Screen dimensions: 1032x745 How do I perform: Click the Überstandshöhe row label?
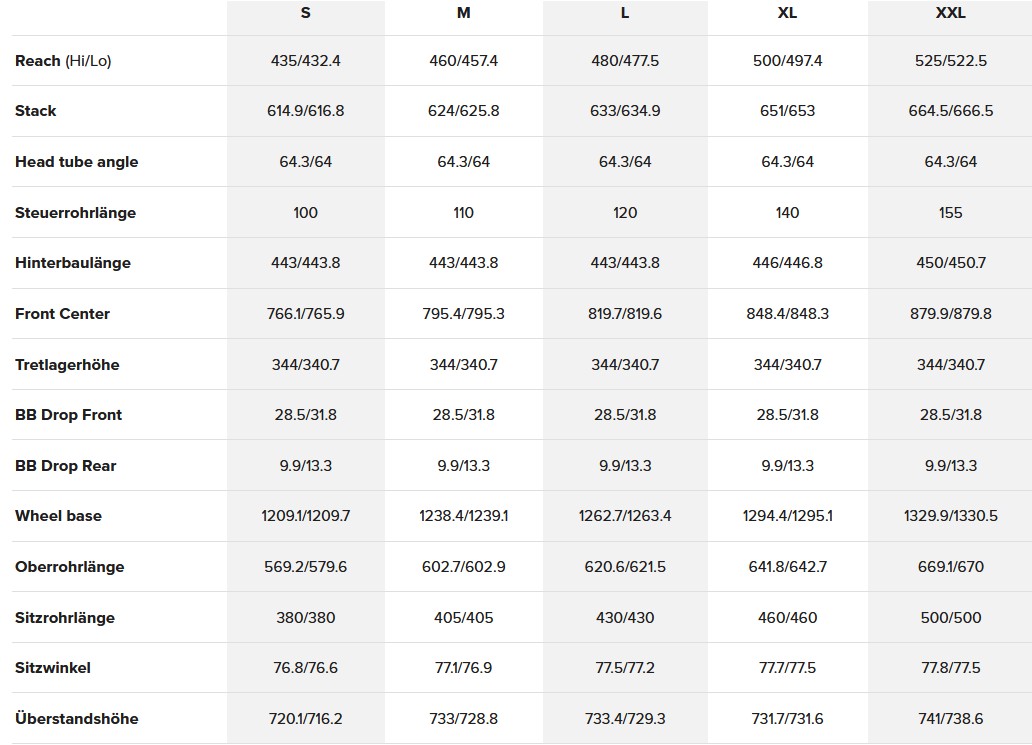(77, 719)
